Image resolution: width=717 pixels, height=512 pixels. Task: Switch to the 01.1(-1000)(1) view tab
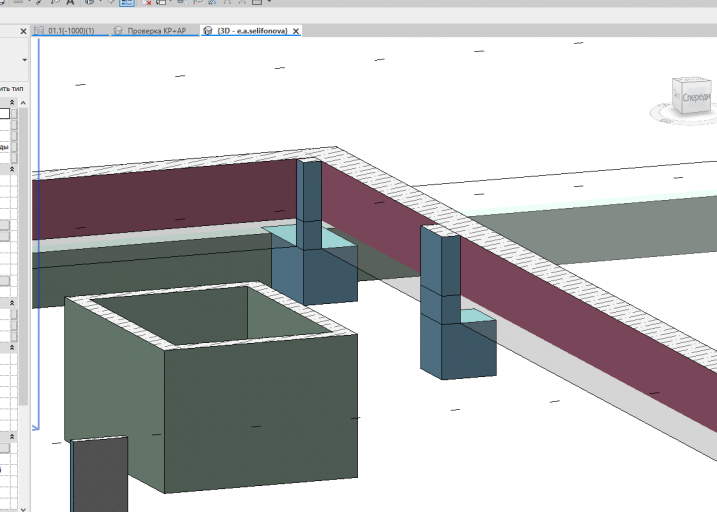(71, 31)
